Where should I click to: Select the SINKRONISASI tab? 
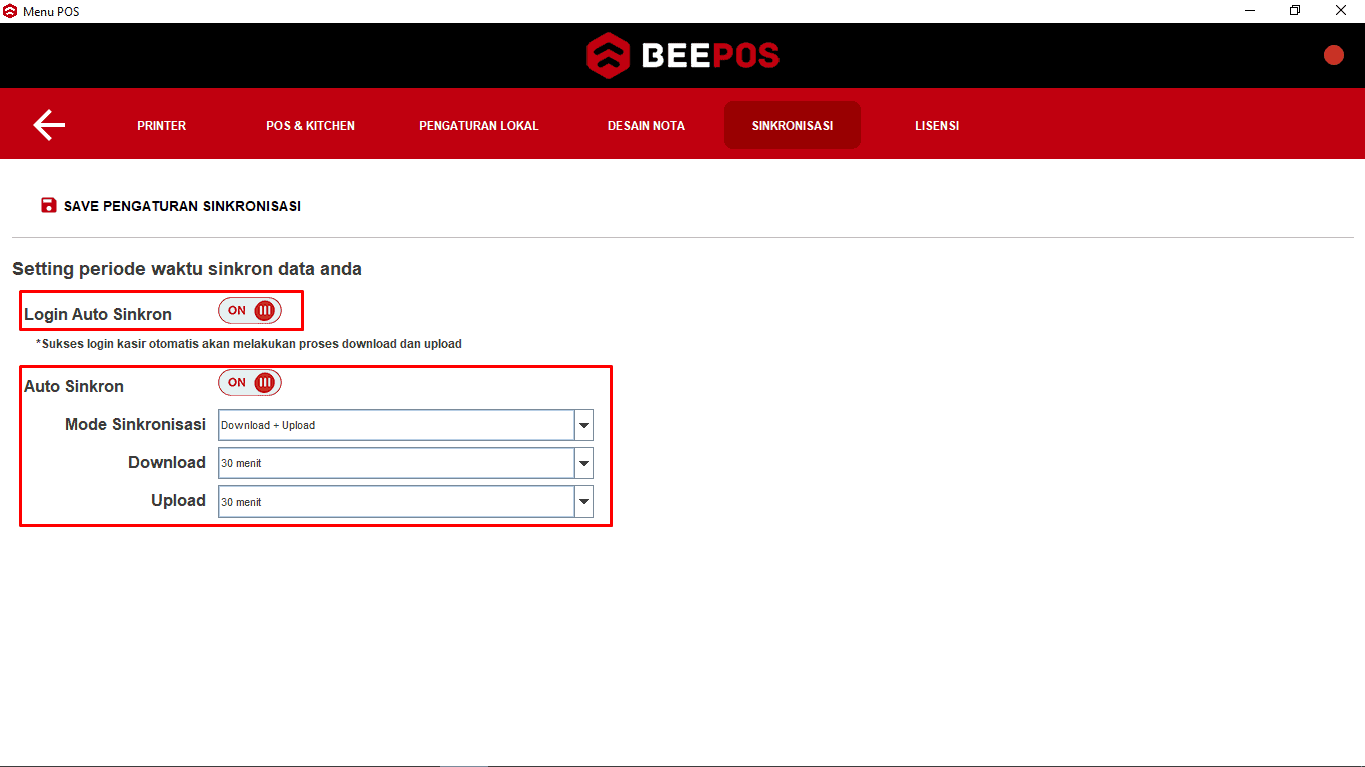click(792, 125)
